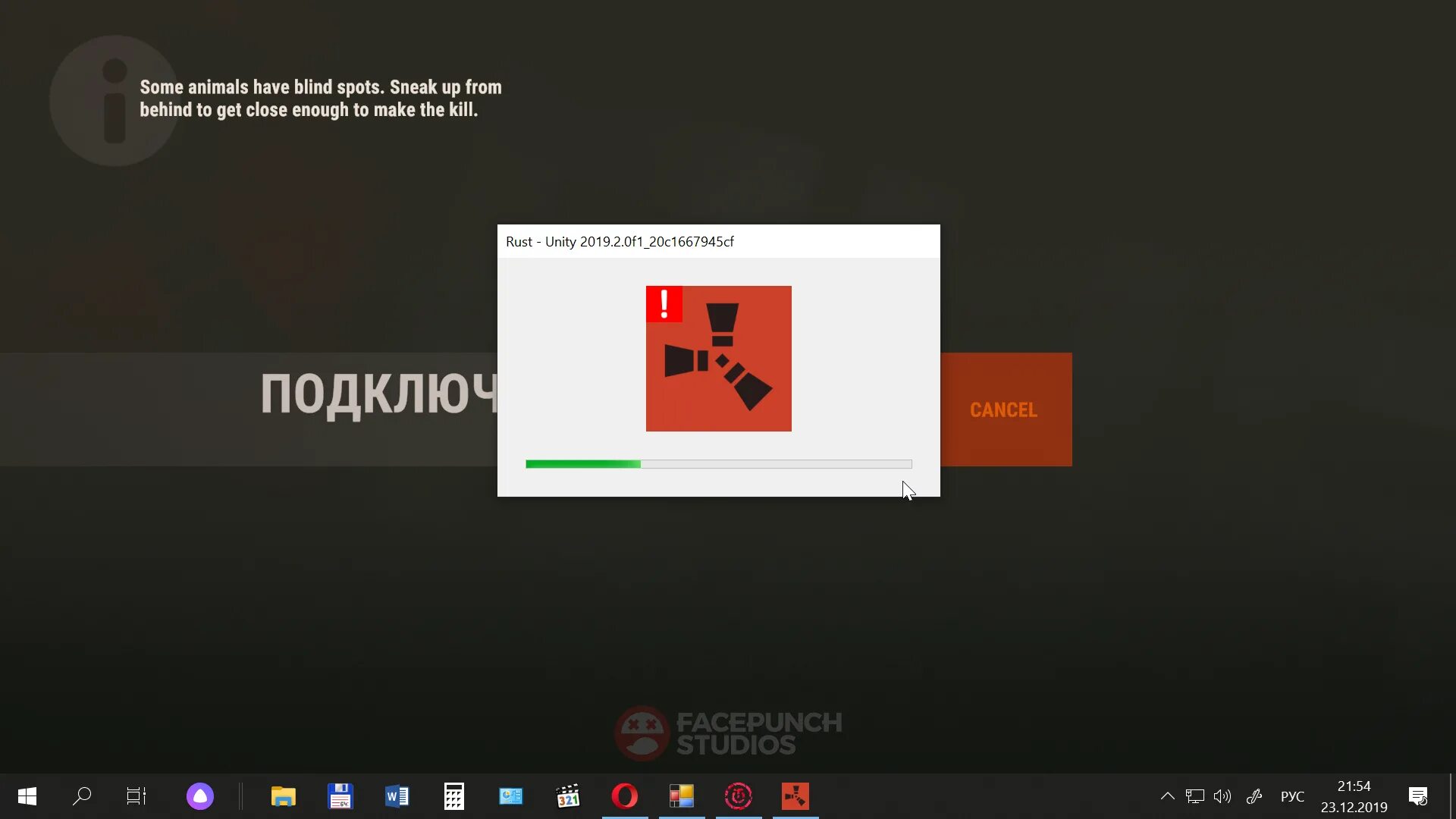Image resolution: width=1456 pixels, height=819 pixels.
Task: Switch to the Opera browser
Action: pyautogui.click(x=624, y=796)
